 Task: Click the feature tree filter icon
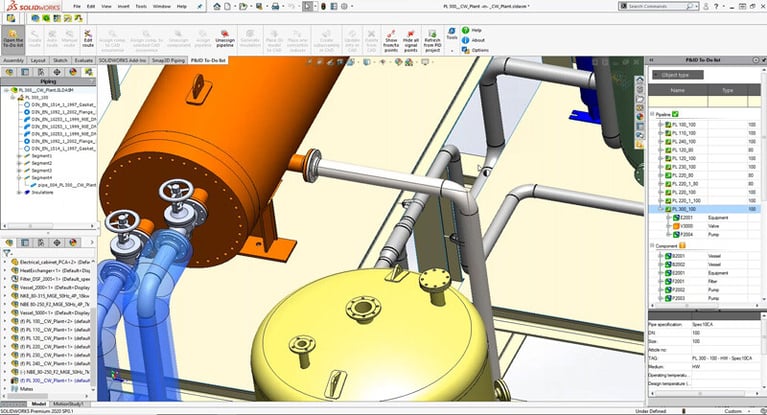[x=7, y=253]
